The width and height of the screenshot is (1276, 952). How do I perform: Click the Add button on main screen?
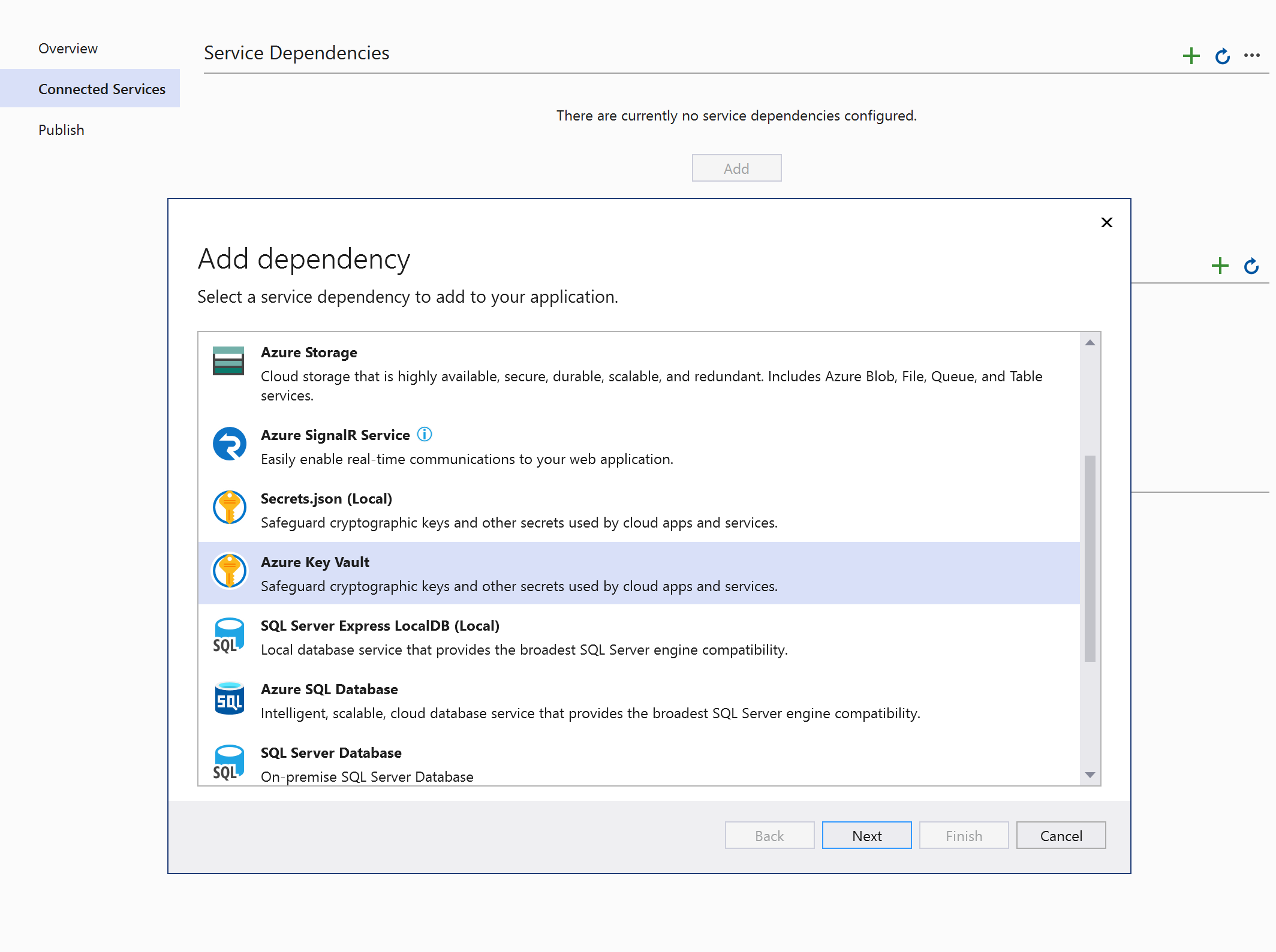point(736,168)
